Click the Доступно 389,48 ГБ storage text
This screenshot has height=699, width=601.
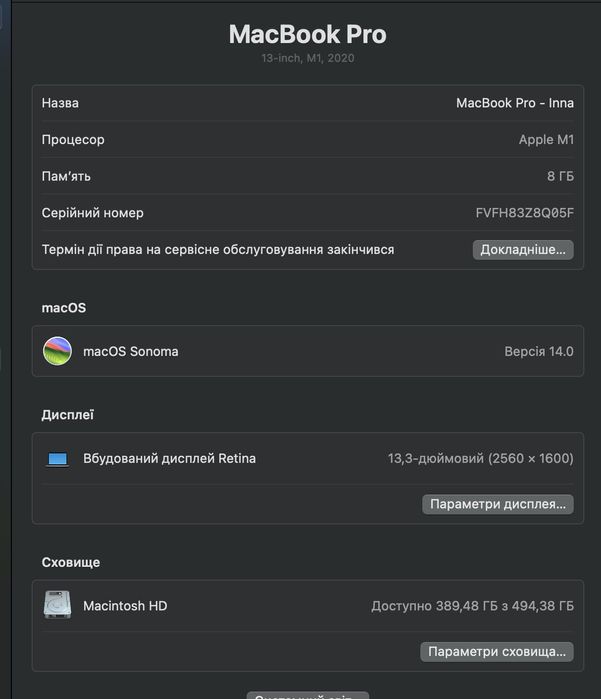click(x=472, y=606)
